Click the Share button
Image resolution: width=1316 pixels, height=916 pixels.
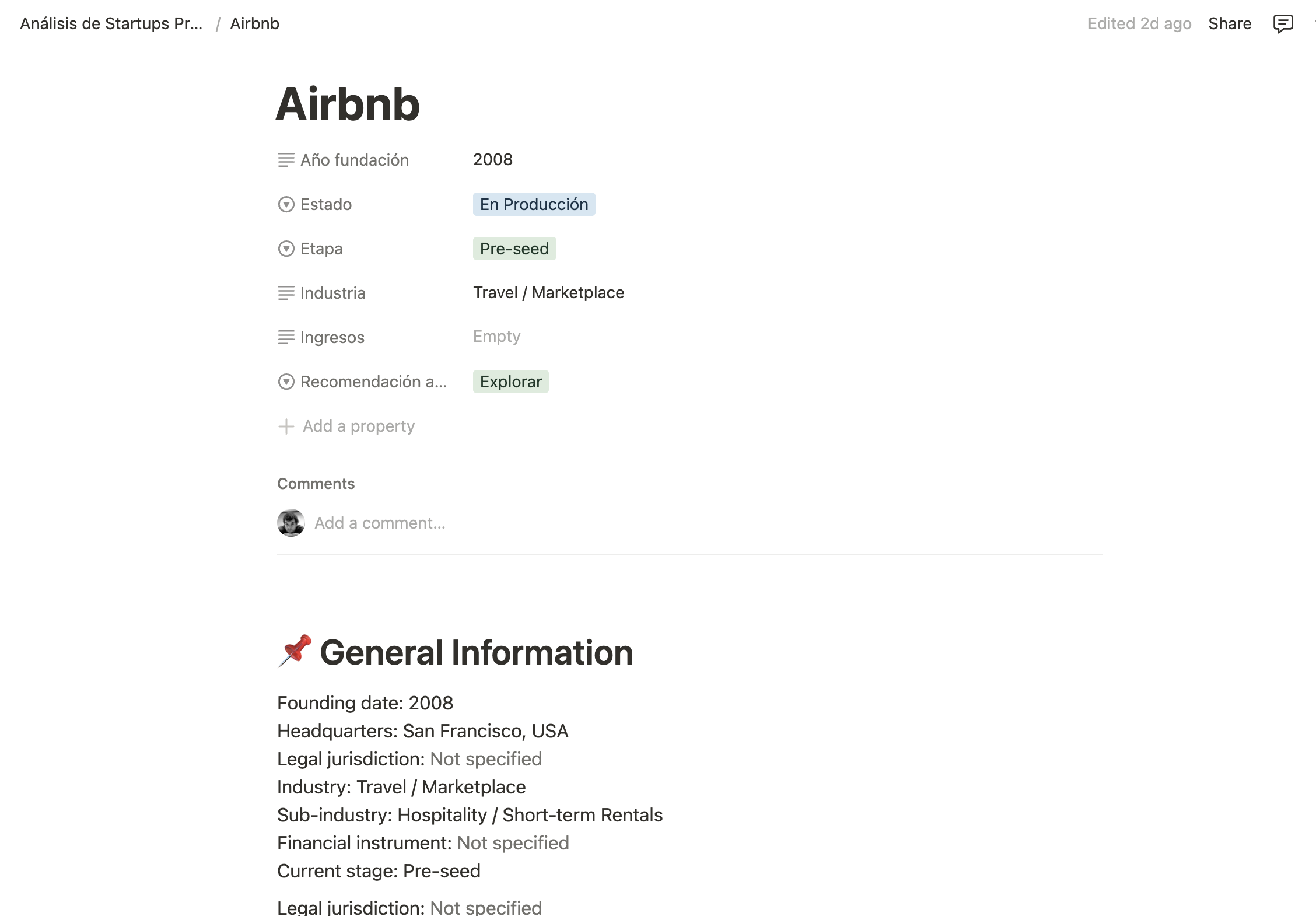tap(1230, 23)
